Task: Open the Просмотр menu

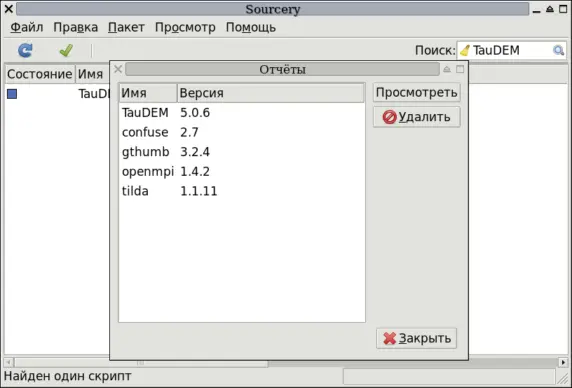Action: (x=185, y=27)
